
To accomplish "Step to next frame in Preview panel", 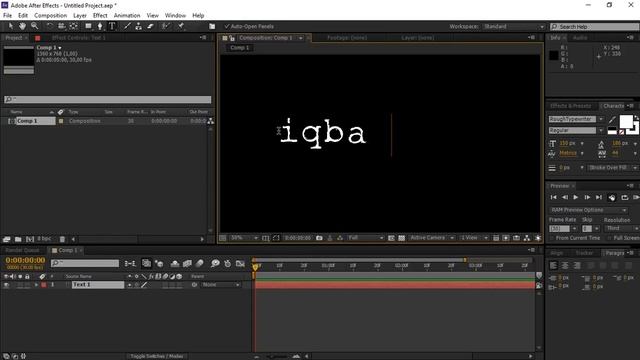I will tap(587, 198).
